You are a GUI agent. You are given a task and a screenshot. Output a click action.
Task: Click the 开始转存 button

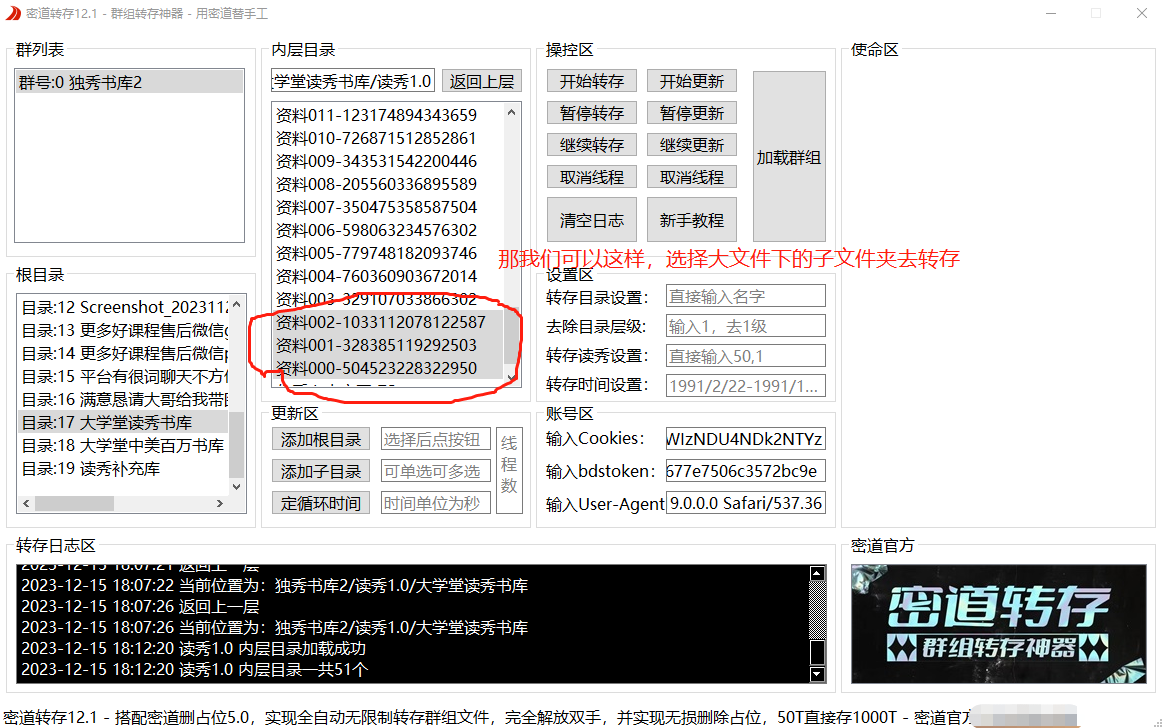click(x=592, y=81)
